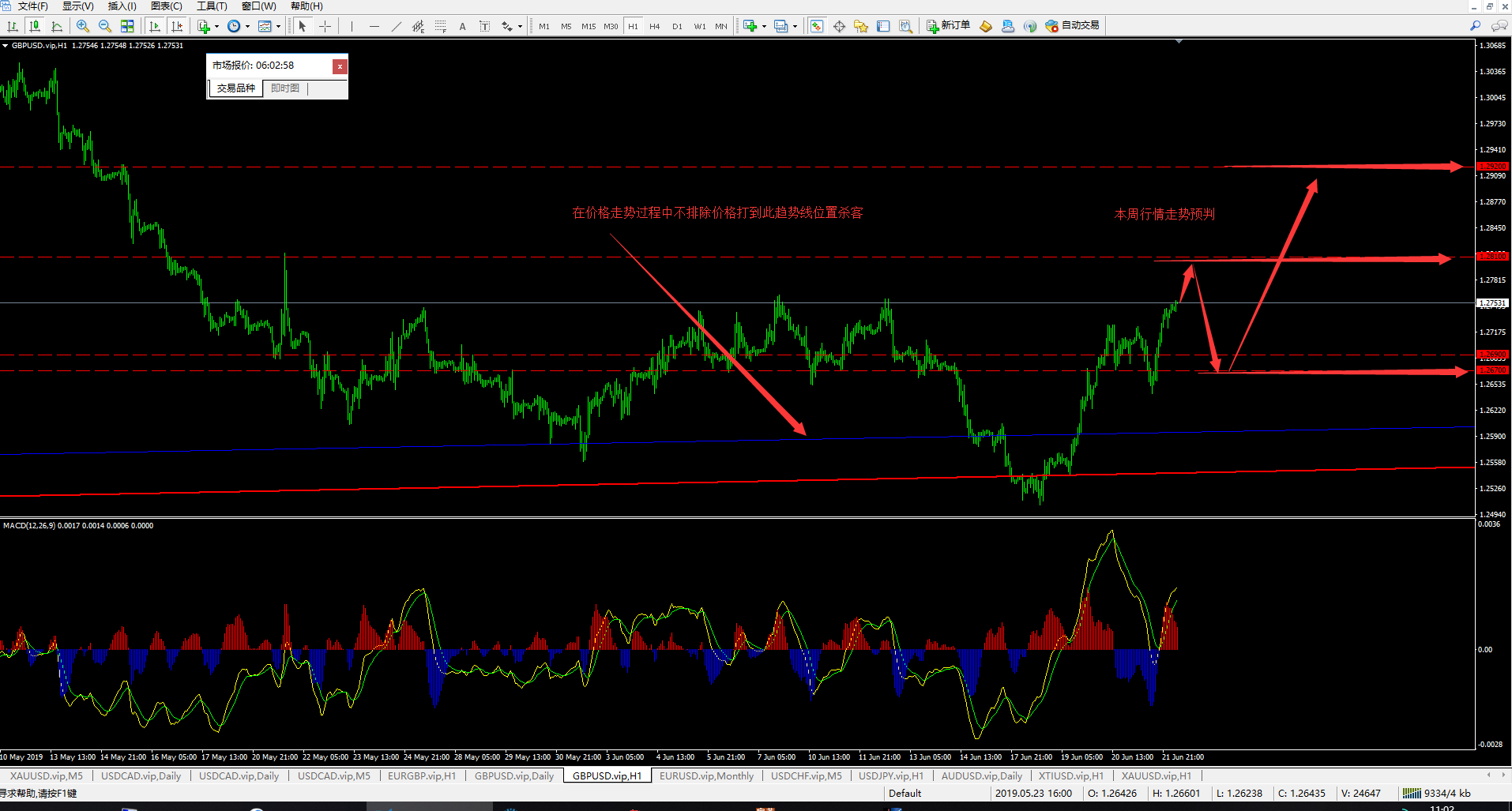Image resolution: width=1512 pixels, height=811 pixels.
Task: Switch to 即时图 tab in market watch
Action: (x=285, y=88)
